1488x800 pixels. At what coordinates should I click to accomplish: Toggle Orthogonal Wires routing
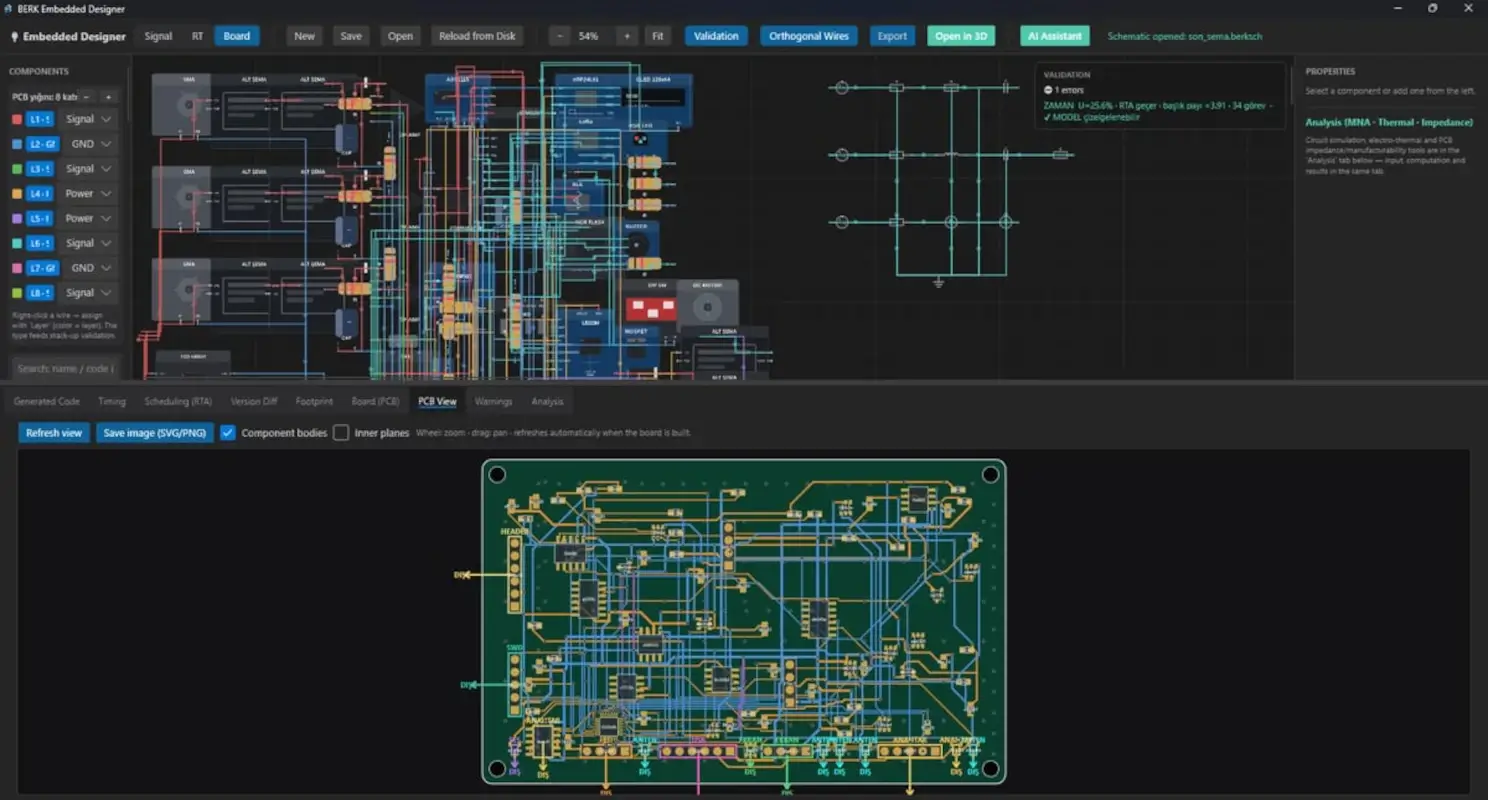pos(809,36)
